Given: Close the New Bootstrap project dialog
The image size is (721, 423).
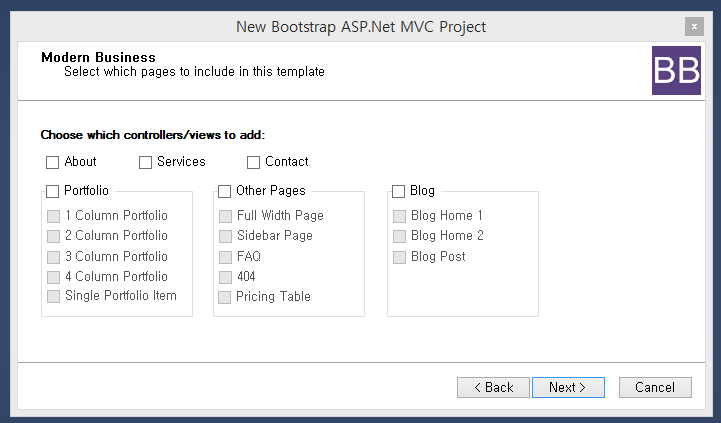Looking at the screenshot, I should pos(693,27).
